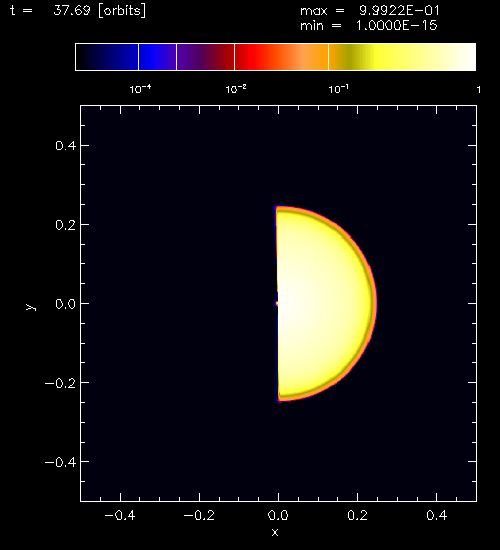This screenshot has height=550, width=500.
Task: Click the 0.4 tick label on y axis
Action: click(x=66, y=145)
